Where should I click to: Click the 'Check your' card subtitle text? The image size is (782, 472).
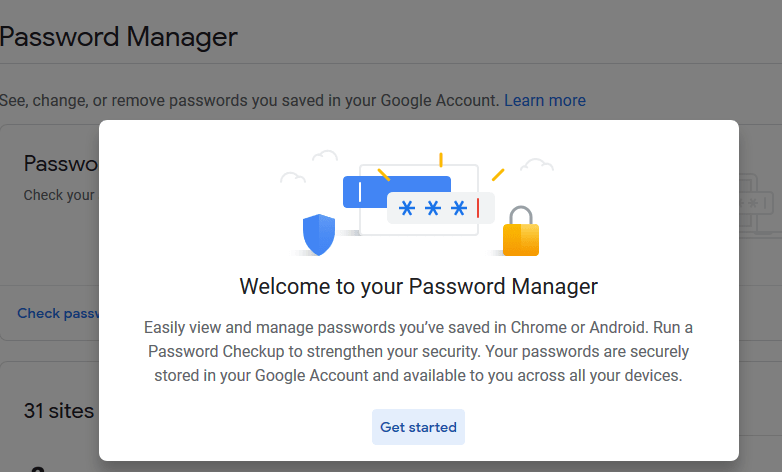click(59, 195)
